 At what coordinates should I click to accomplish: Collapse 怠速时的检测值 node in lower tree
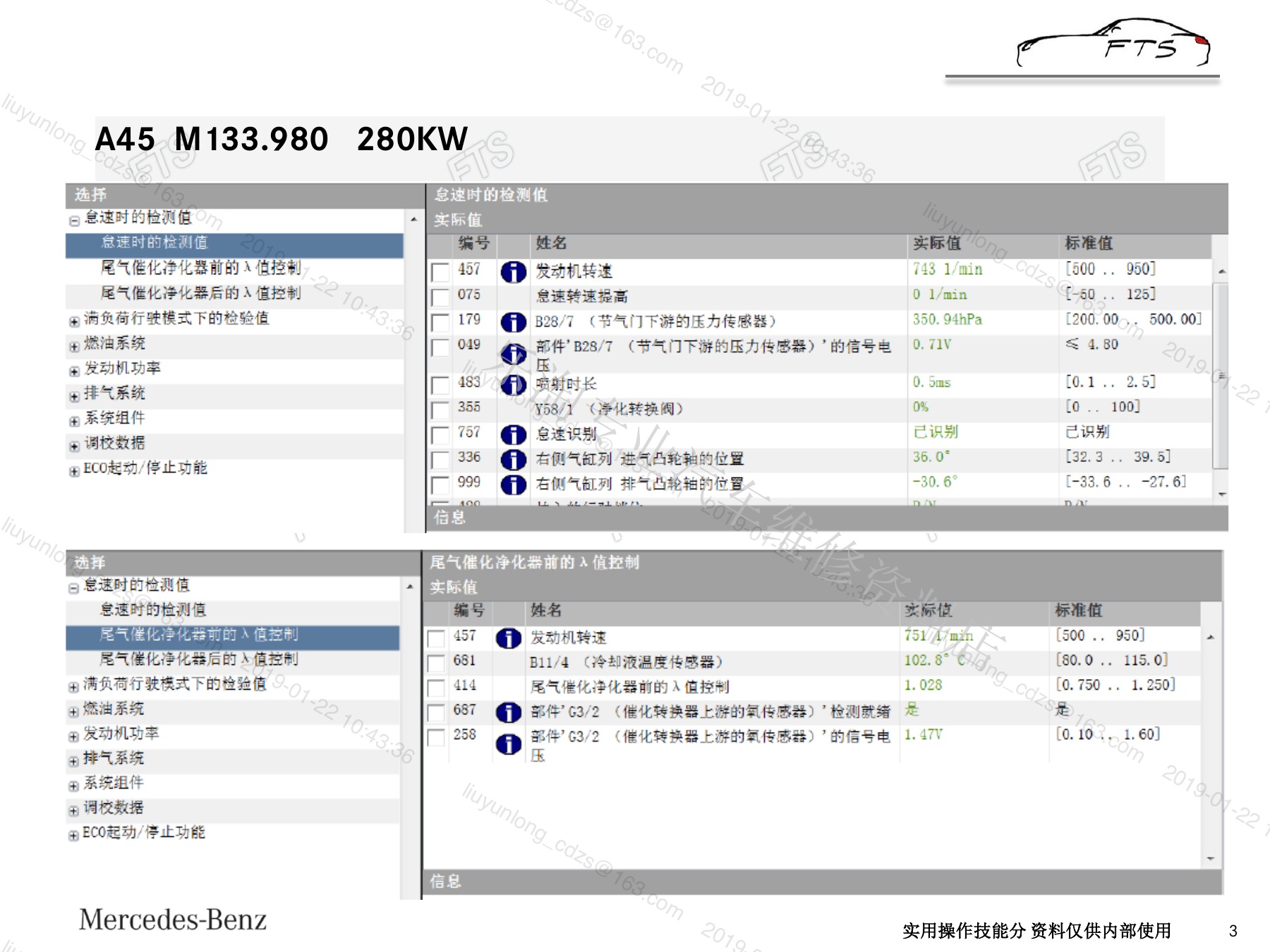click(73, 588)
